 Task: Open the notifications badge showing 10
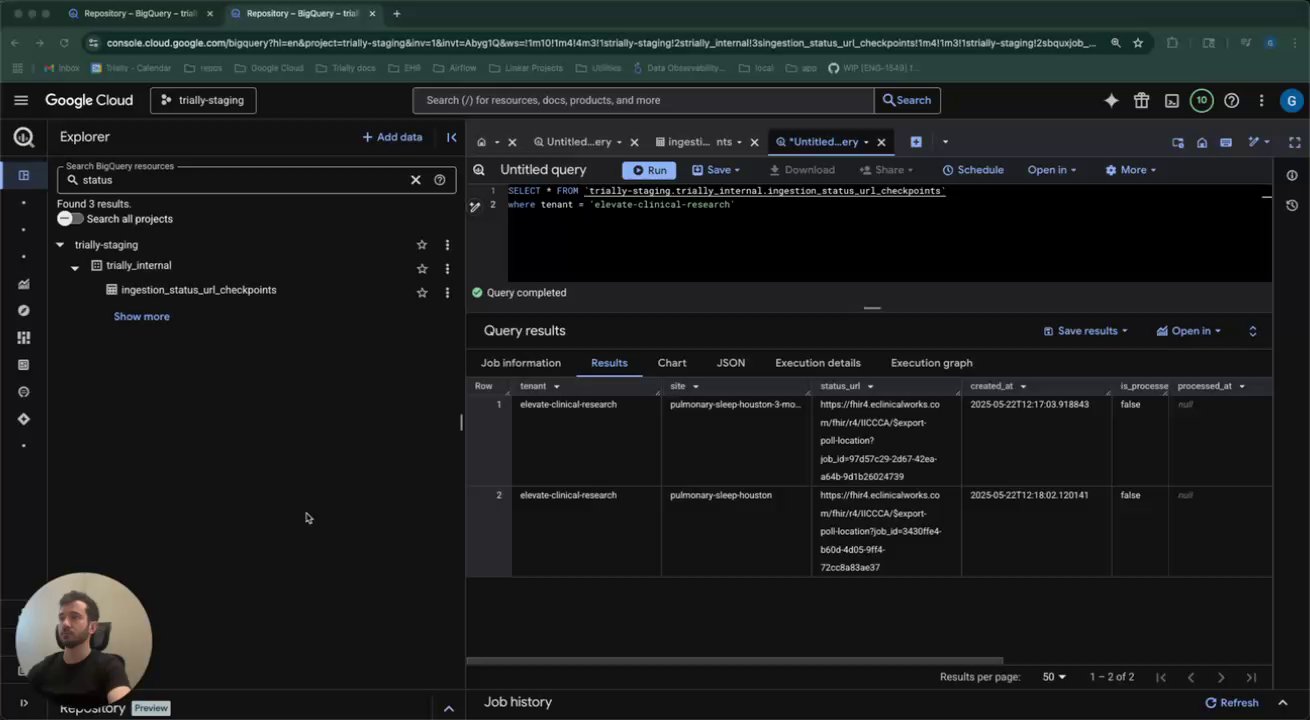point(1202,100)
